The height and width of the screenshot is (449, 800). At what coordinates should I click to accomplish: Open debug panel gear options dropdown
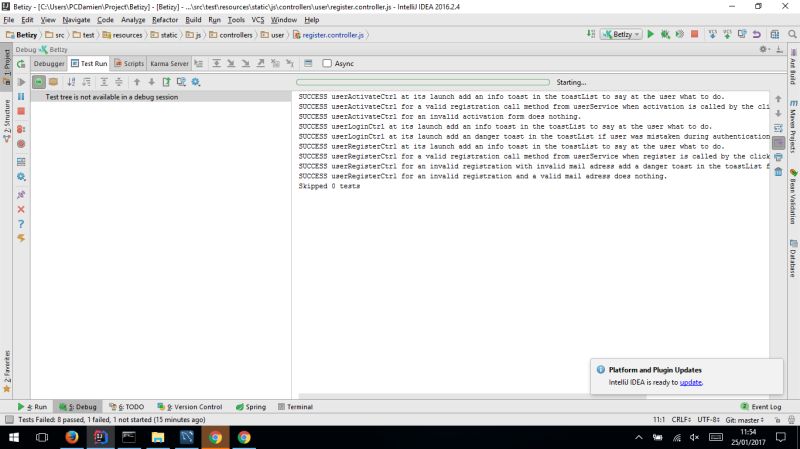[x=764, y=49]
